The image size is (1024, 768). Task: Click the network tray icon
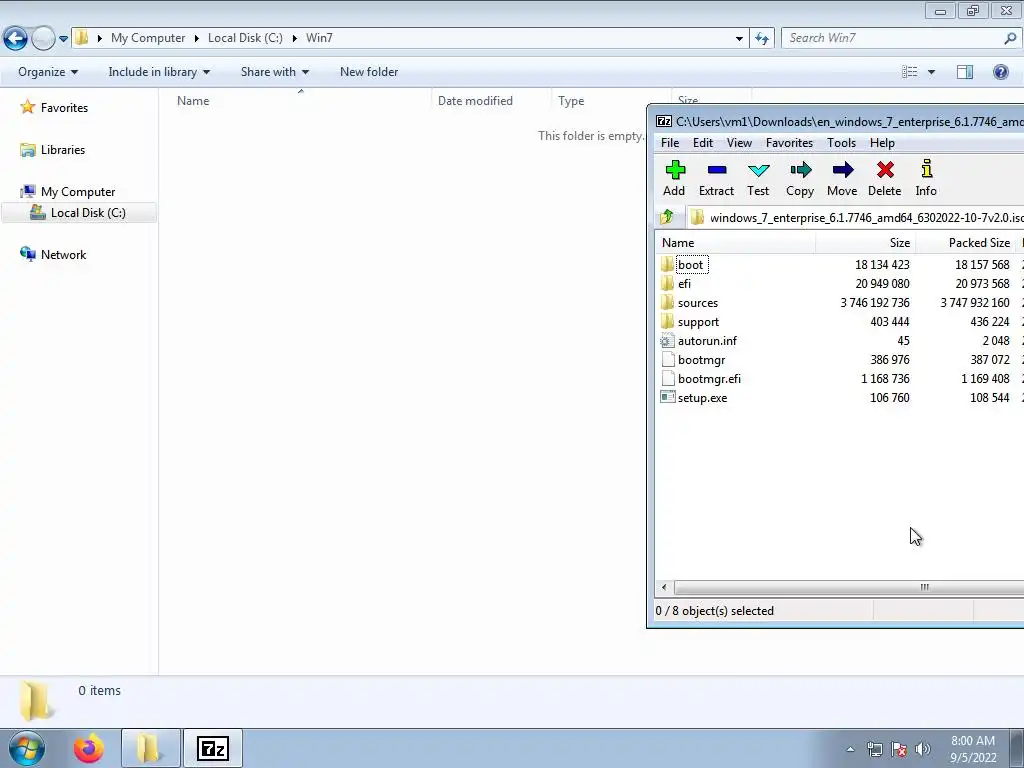coord(874,749)
